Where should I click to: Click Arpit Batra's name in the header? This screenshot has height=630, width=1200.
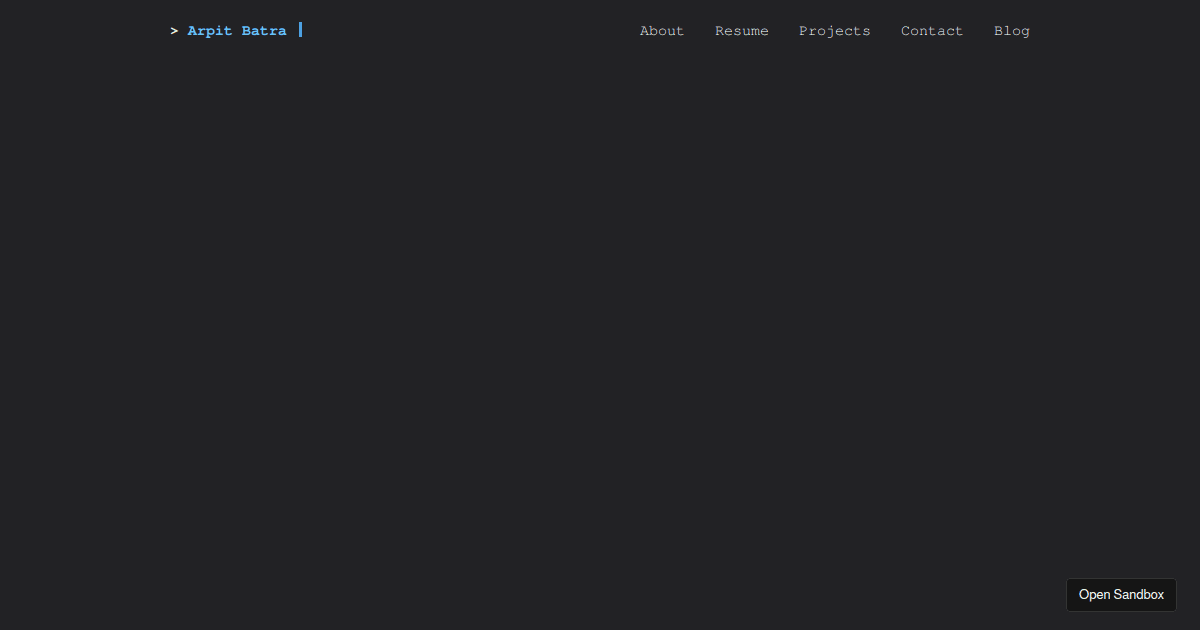pyautogui.click(x=237, y=30)
